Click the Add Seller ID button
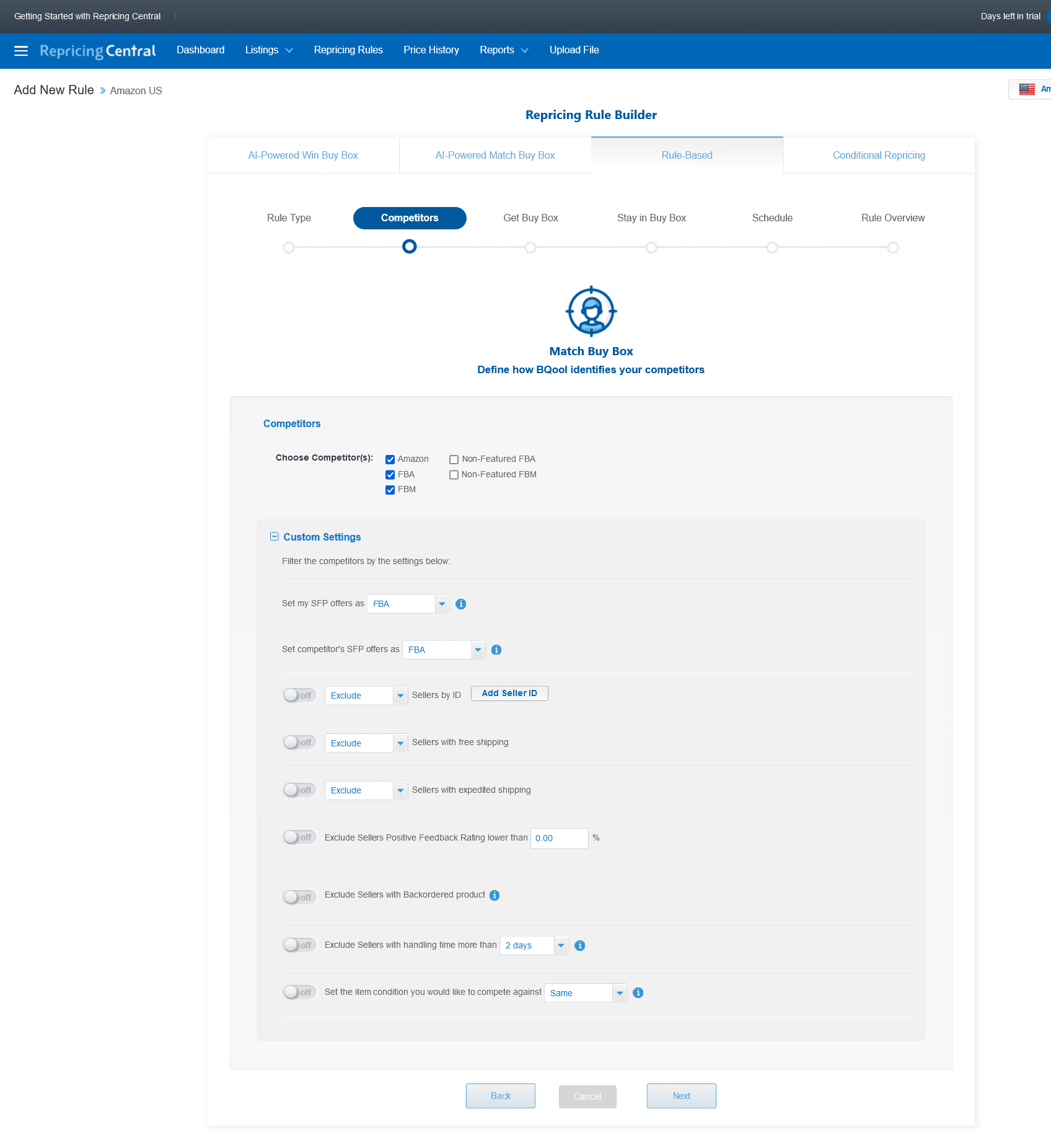 [509, 694]
